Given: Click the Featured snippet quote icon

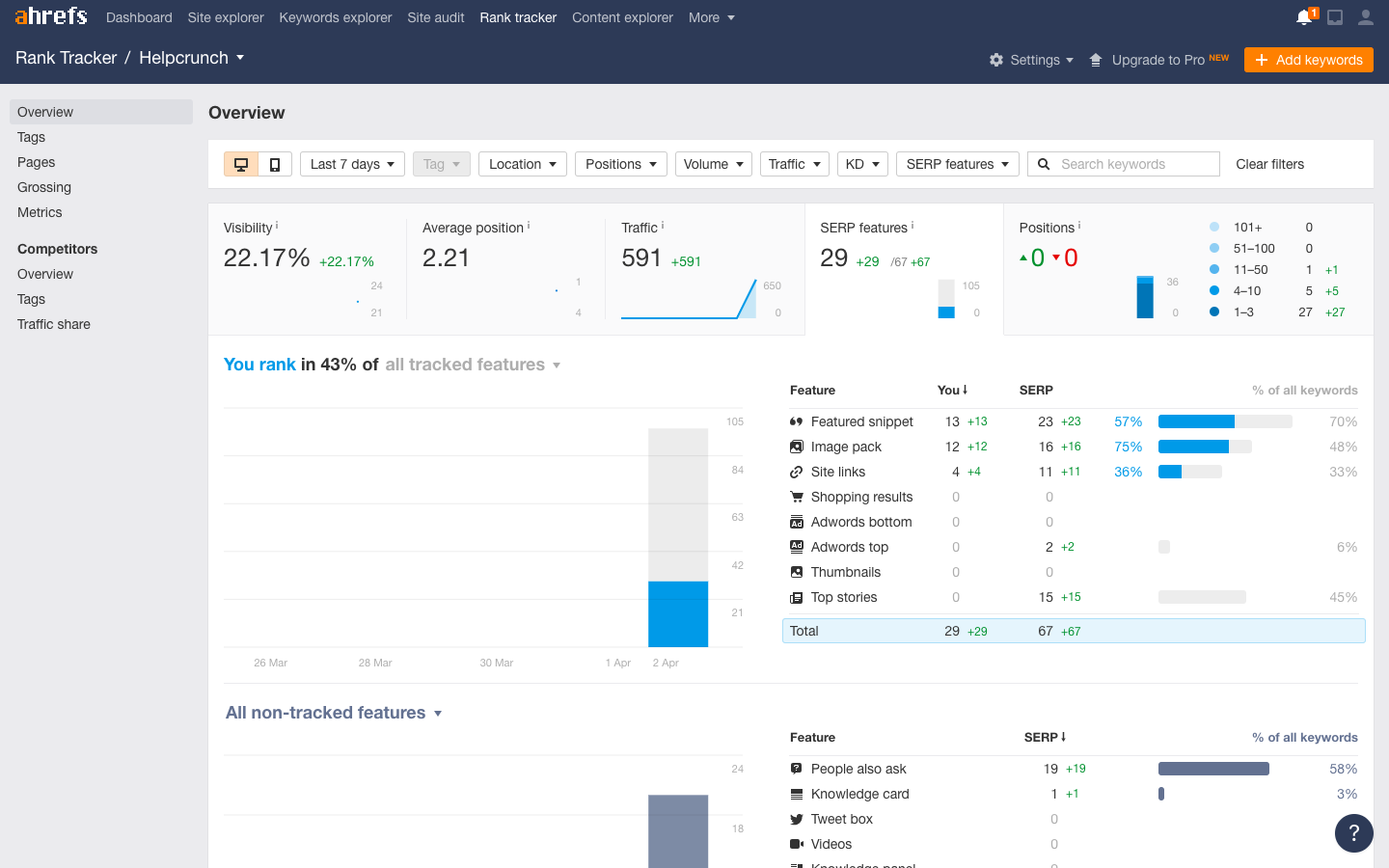Looking at the screenshot, I should [x=796, y=421].
